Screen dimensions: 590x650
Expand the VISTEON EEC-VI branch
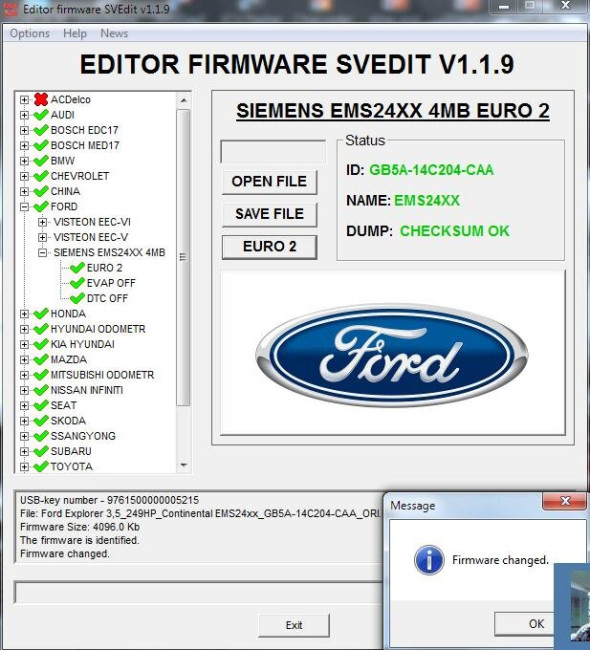click(42, 222)
